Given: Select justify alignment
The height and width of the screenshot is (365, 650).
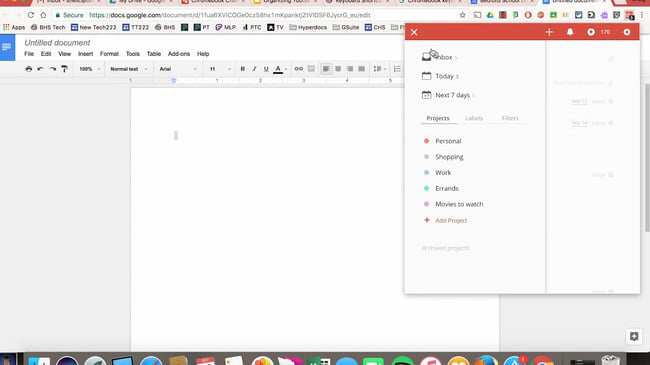Looking at the screenshot, I should 361,69.
